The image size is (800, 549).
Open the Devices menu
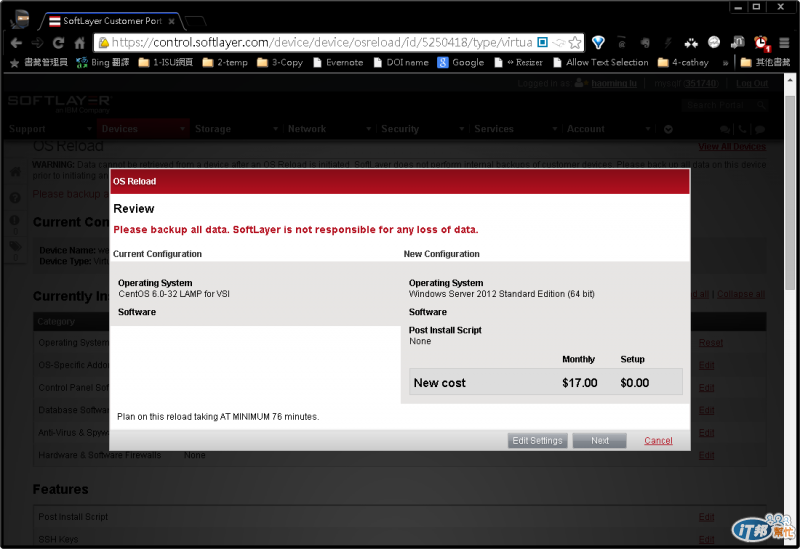(143, 129)
